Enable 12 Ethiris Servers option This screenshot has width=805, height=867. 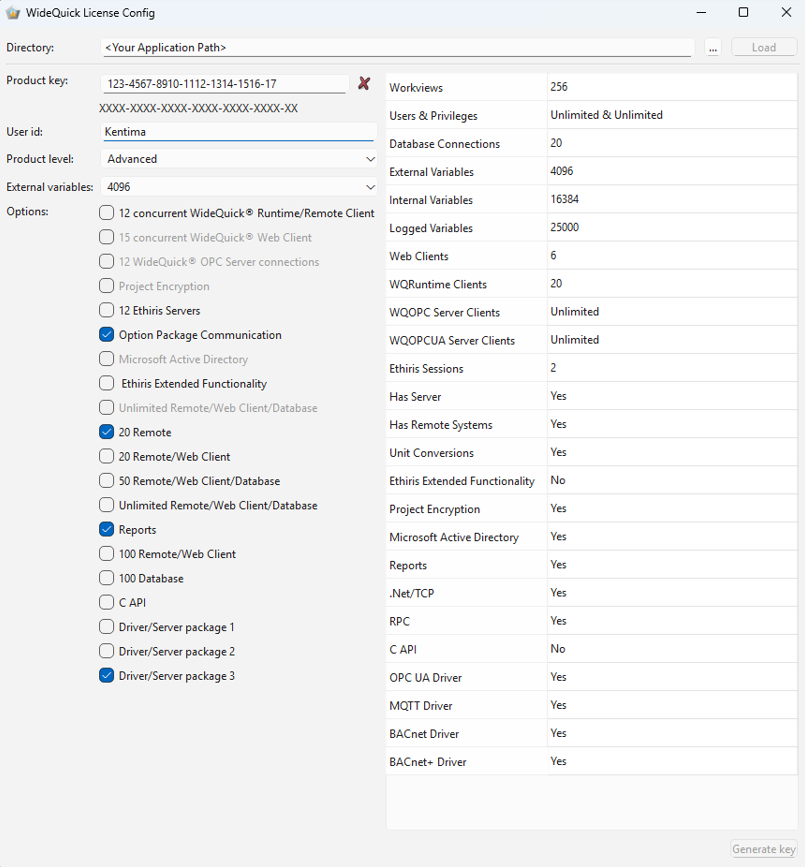pos(106,311)
